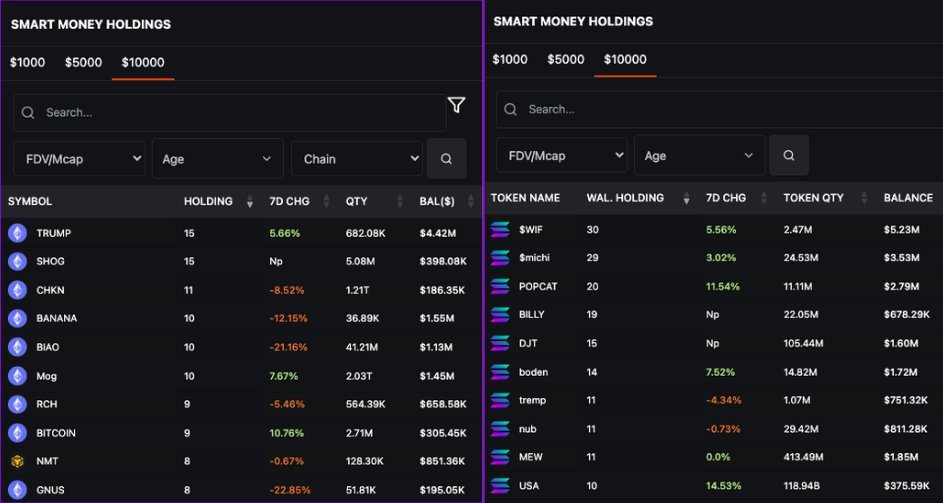Select the $10000 tab in left panel
Viewport: 943px width, 503px height.
[x=143, y=63]
